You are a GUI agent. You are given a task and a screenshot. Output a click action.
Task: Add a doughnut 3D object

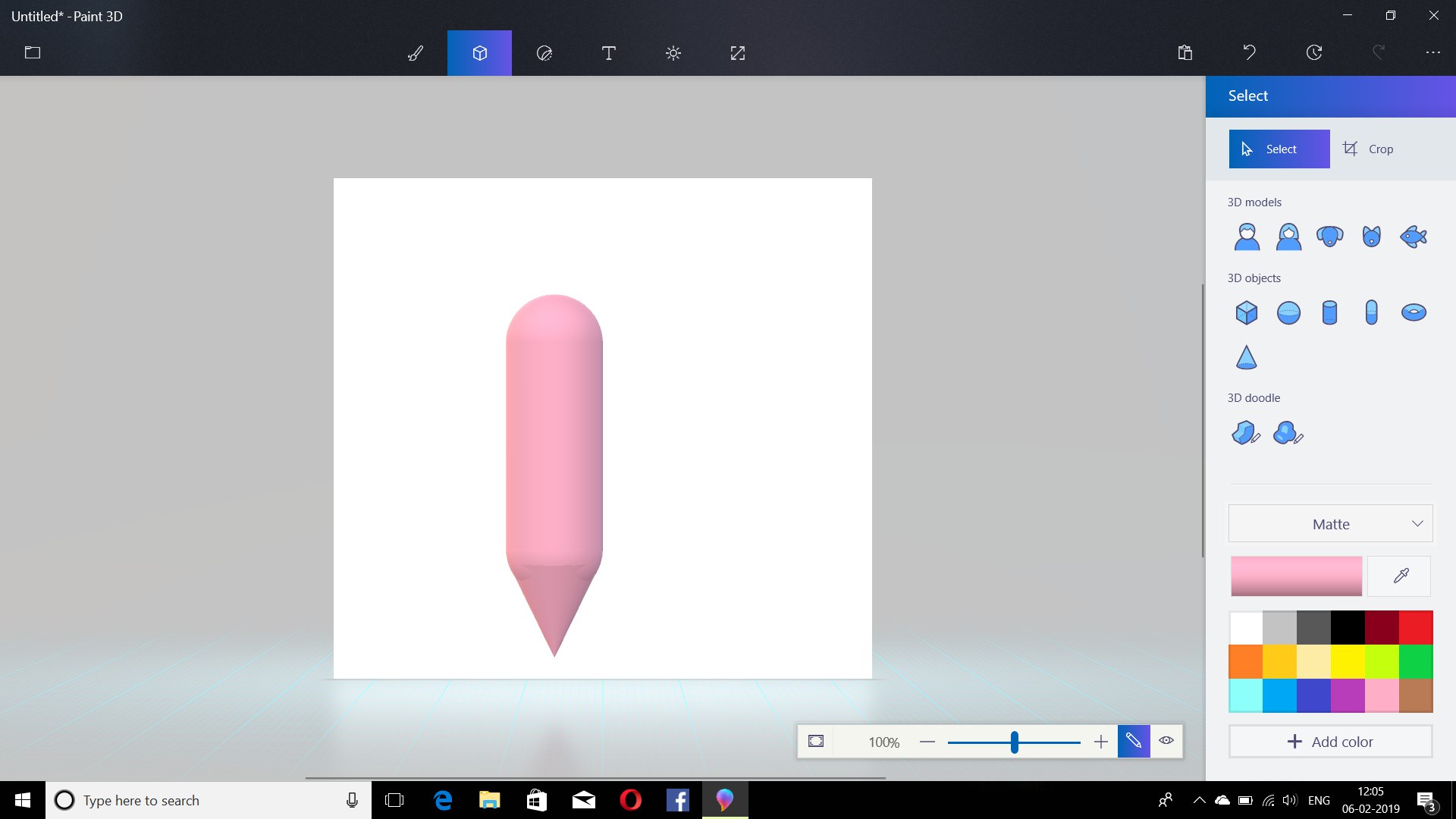[1413, 312]
